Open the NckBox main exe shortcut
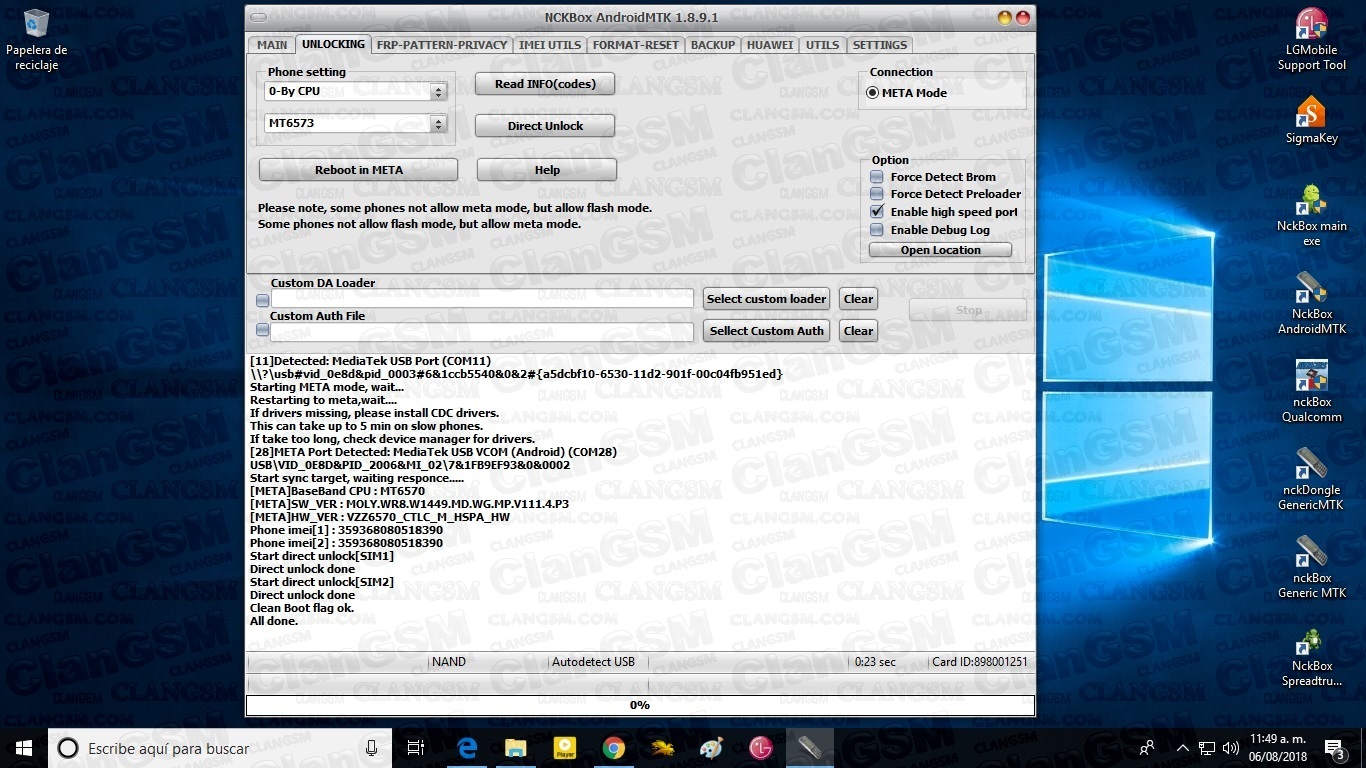 [x=1311, y=201]
